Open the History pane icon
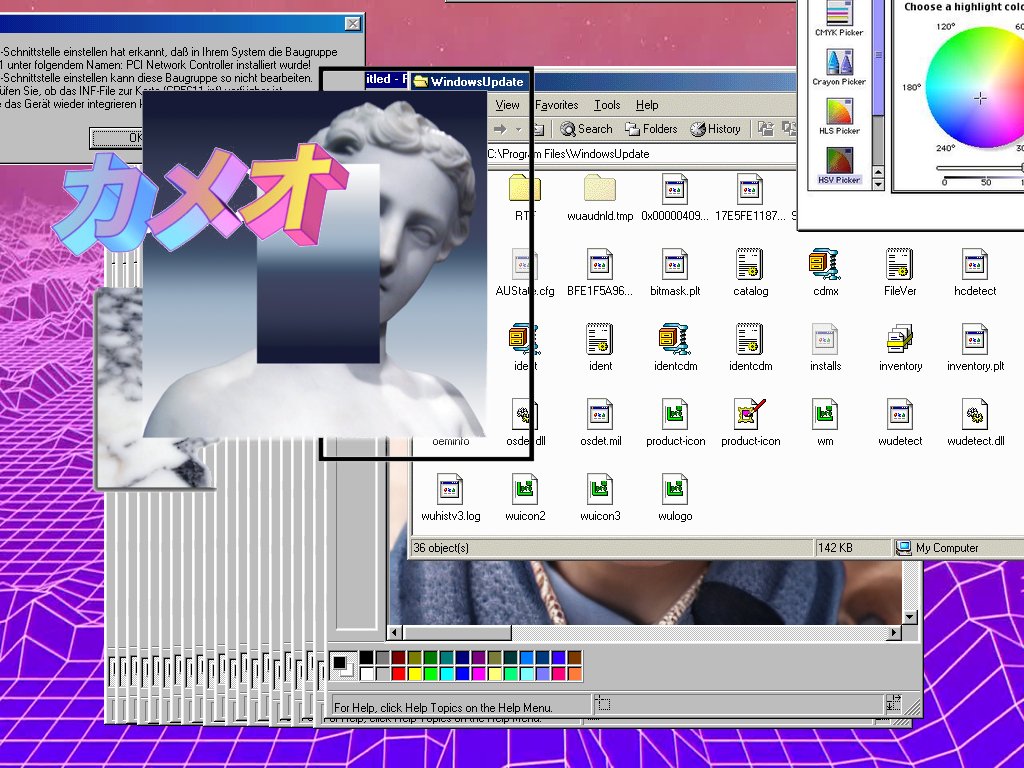 (x=716, y=129)
